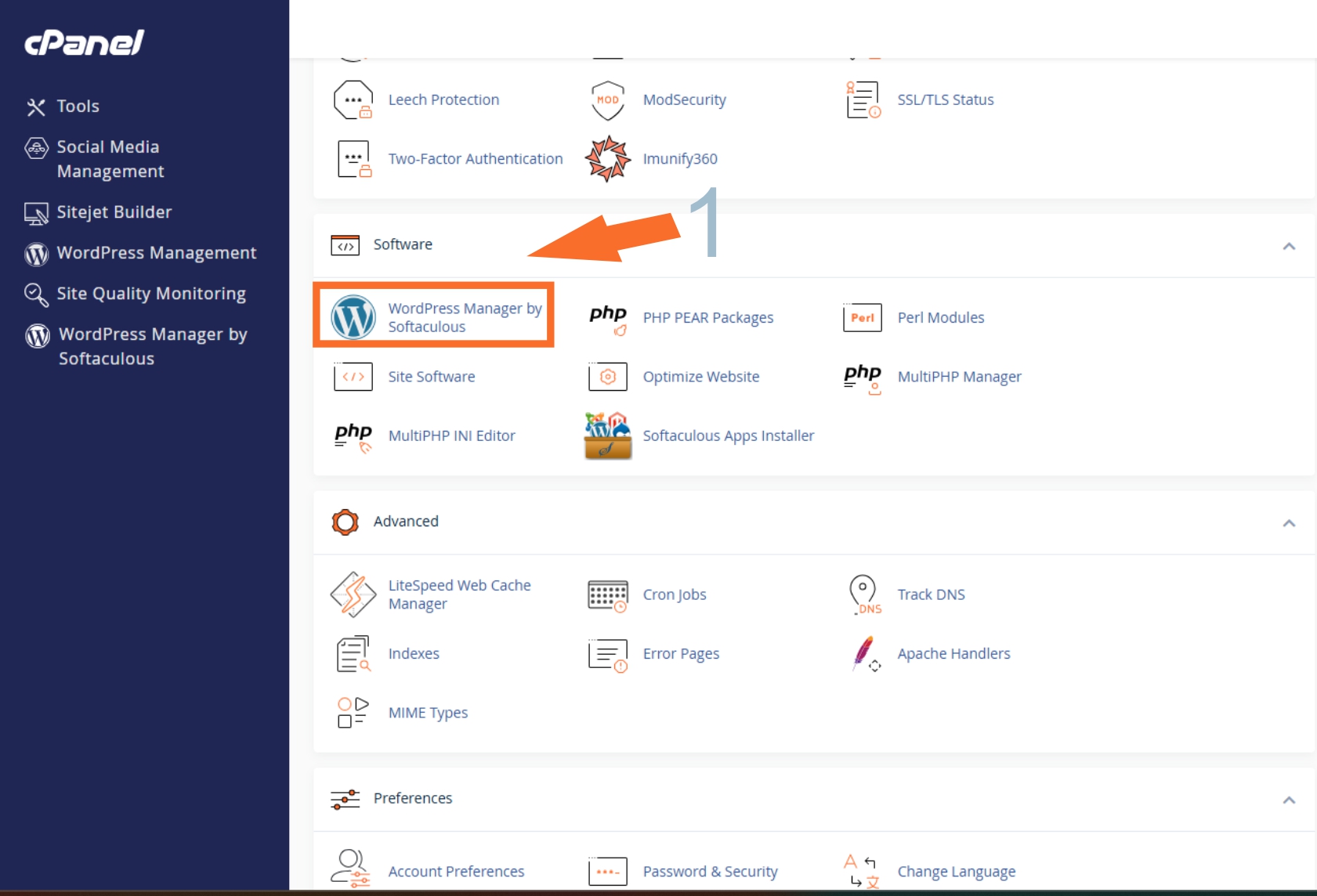Open sidebar WordPress Manager by Softaculous
Screen dimensions: 1317x896
pos(153,346)
